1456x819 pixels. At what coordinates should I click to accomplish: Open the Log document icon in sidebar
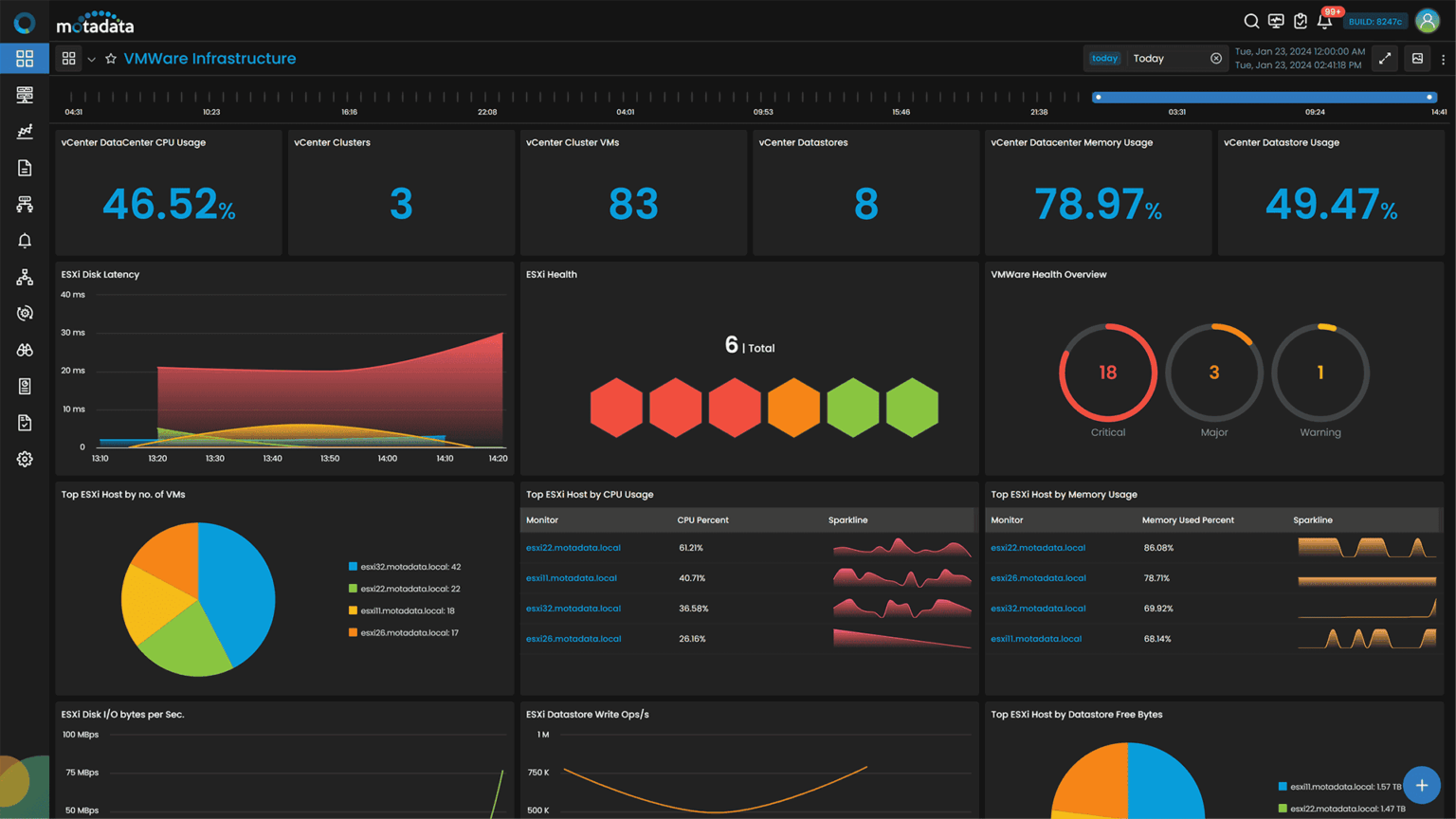click(x=25, y=168)
